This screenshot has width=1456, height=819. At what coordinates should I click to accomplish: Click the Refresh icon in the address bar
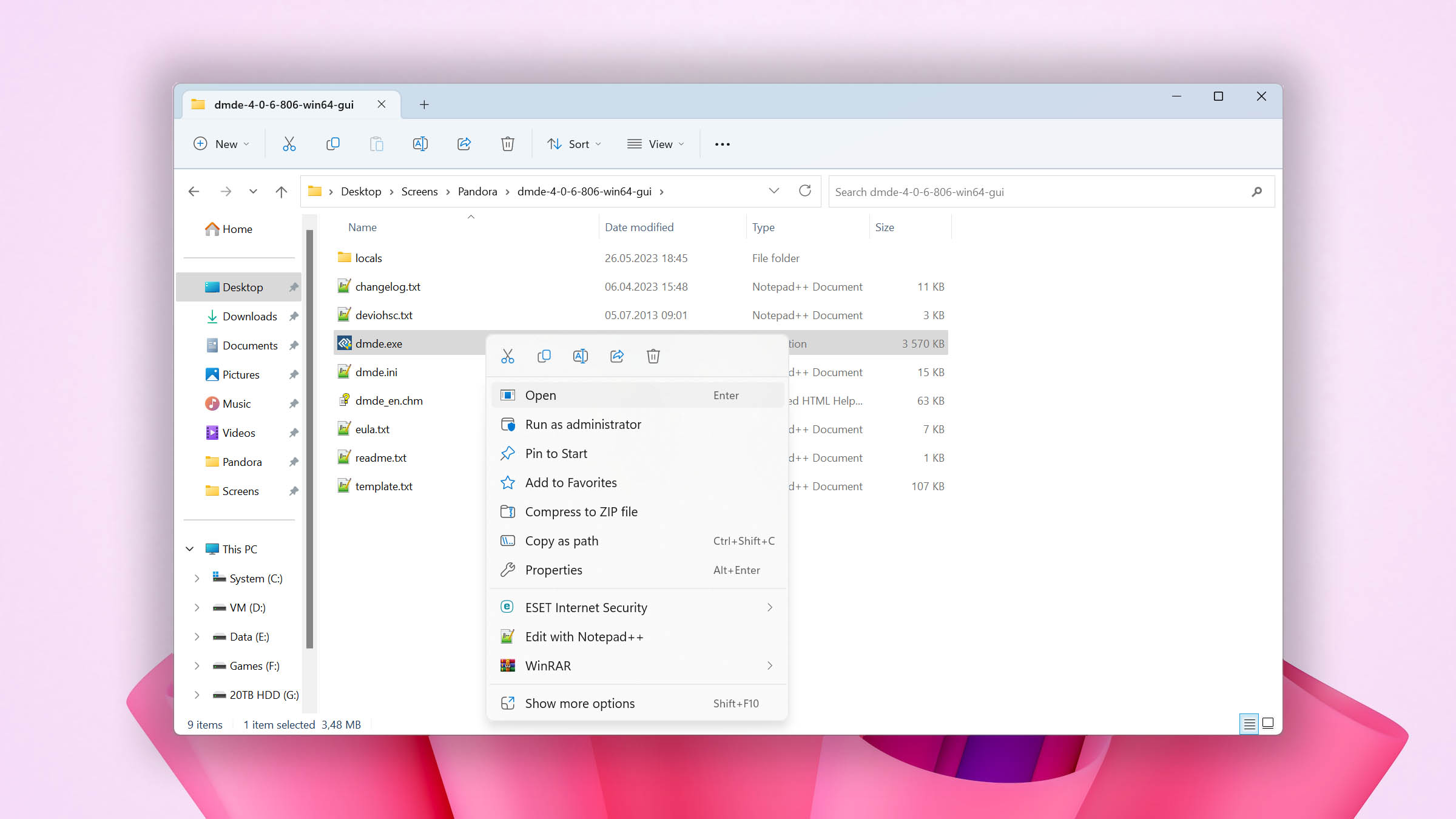(805, 191)
